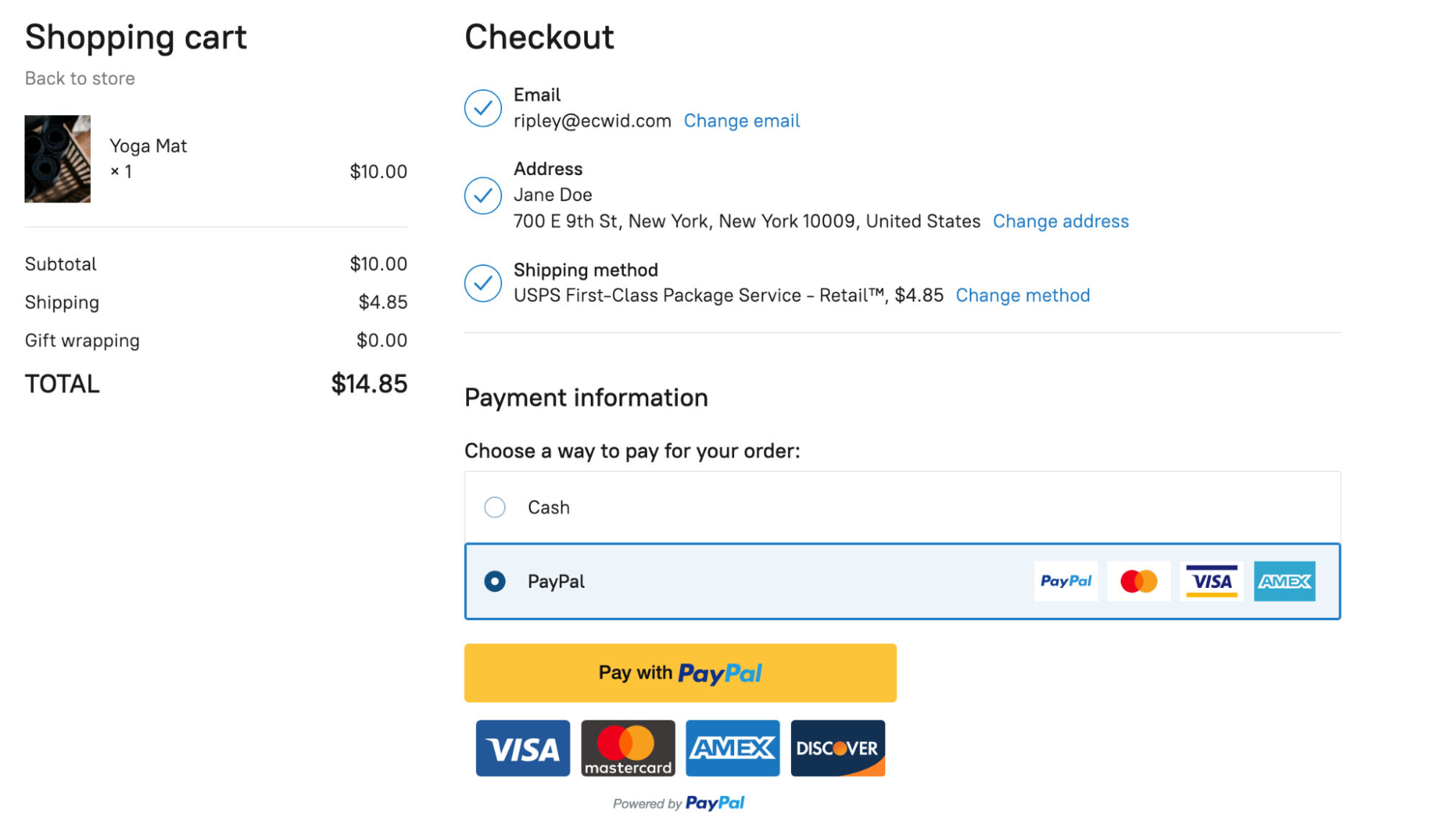Select the PayPal payment option
Viewport: 1440px width, 840px height.
(495, 581)
